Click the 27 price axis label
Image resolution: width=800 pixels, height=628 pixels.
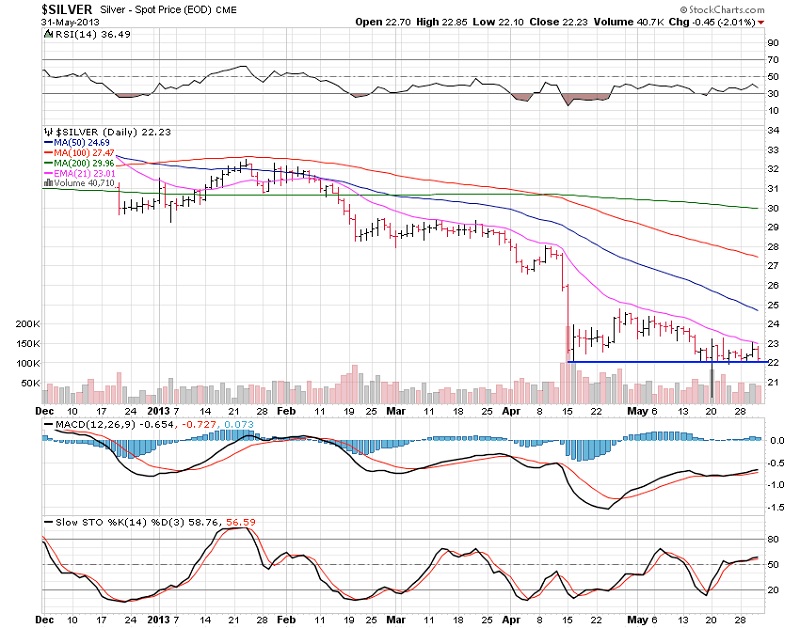(x=773, y=266)
